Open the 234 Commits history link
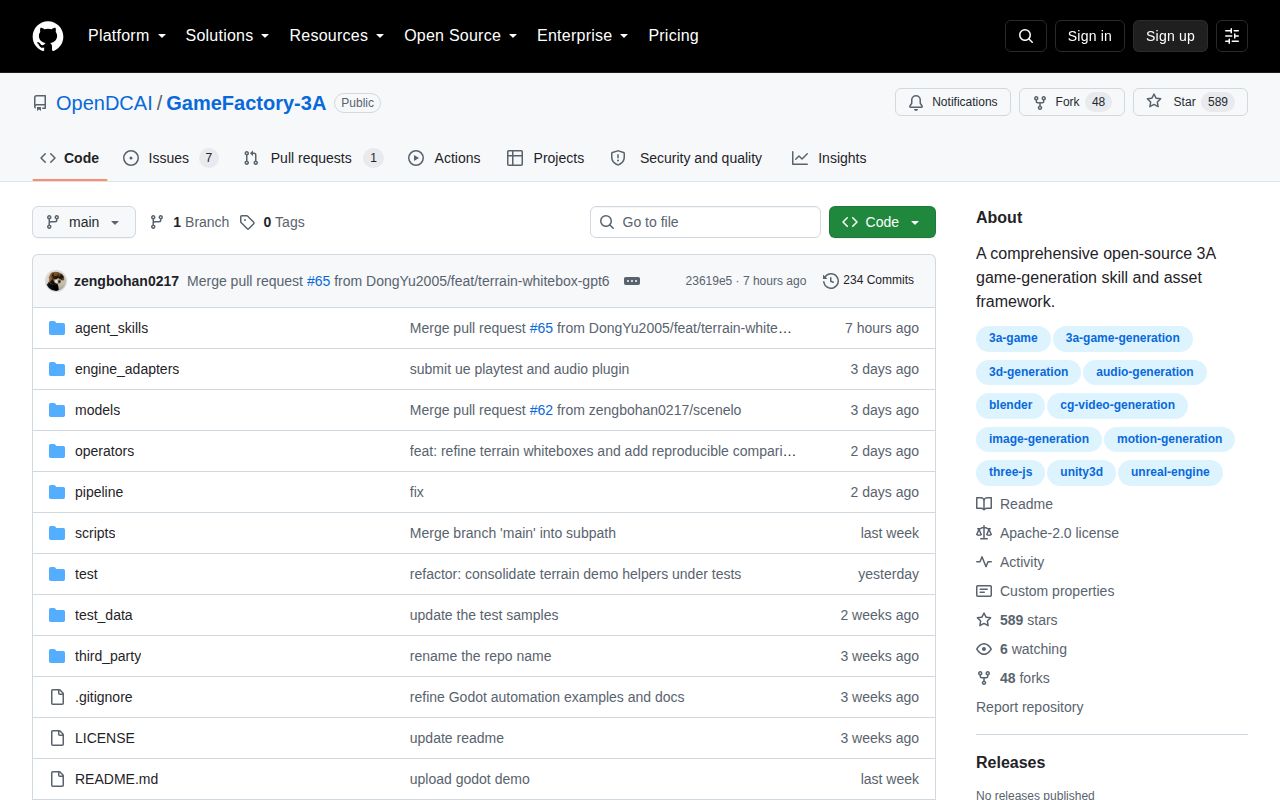 (x=868, y=280)
